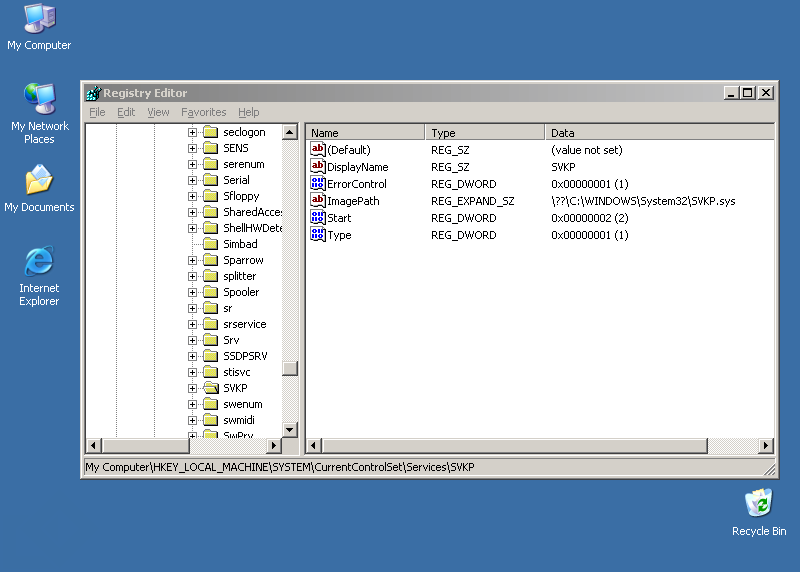Expand the srservice key

192,324
